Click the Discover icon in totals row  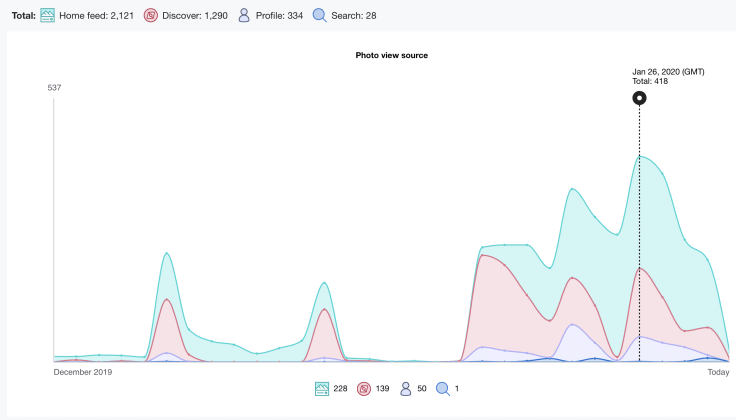click(151, 15)
